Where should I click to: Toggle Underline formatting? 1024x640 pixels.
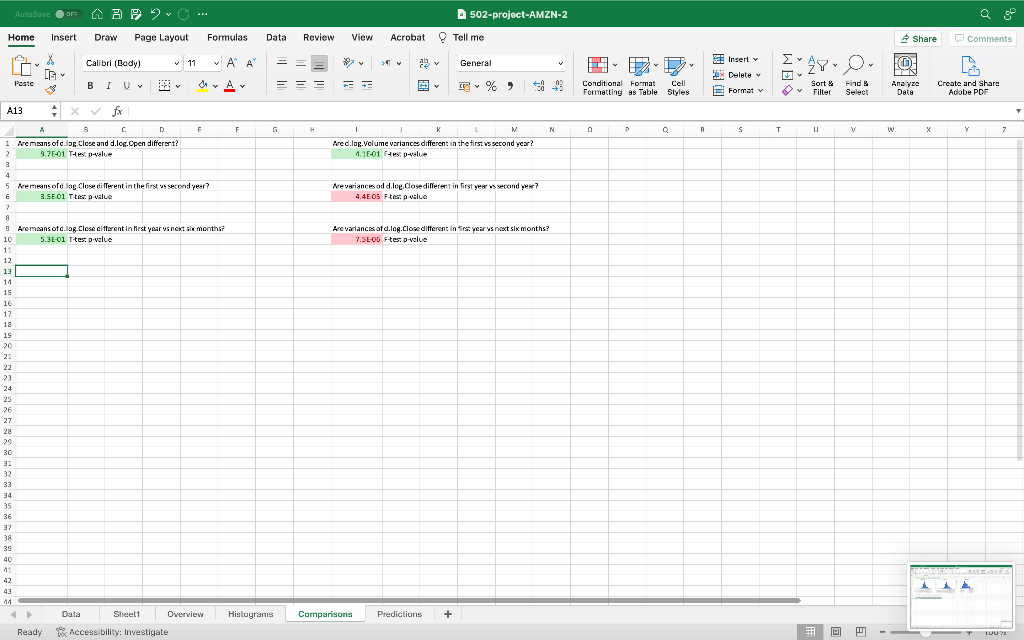[126, 86]
